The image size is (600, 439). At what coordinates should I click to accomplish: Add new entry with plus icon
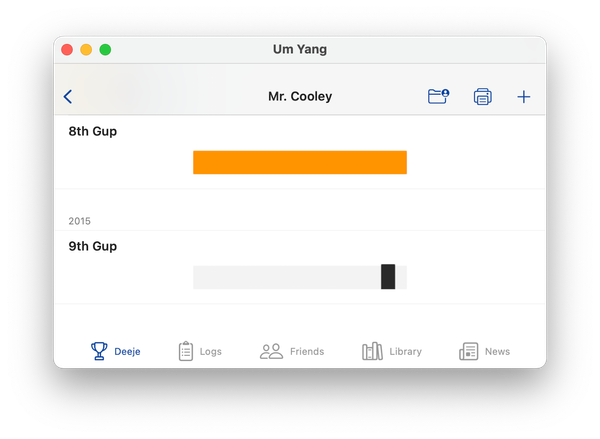[523, 96]
